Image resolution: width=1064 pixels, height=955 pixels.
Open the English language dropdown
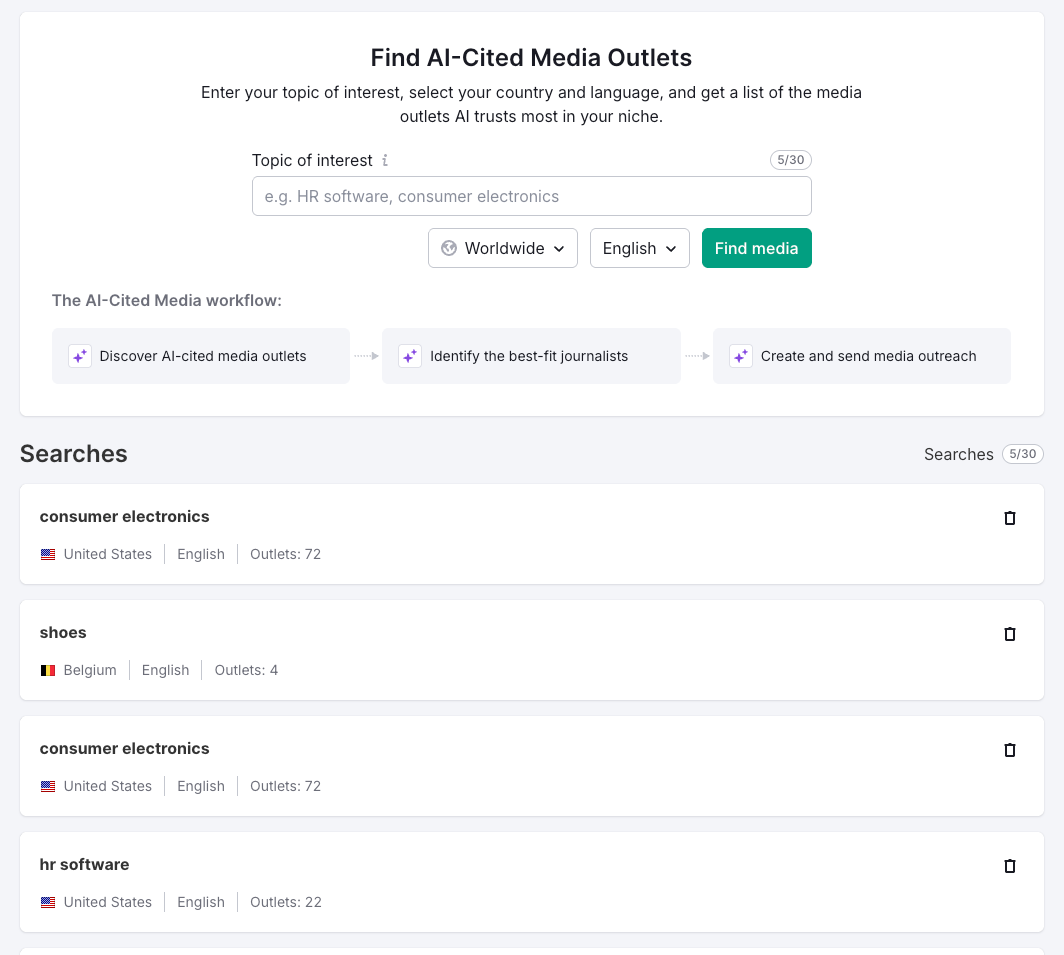coord(640,248)
